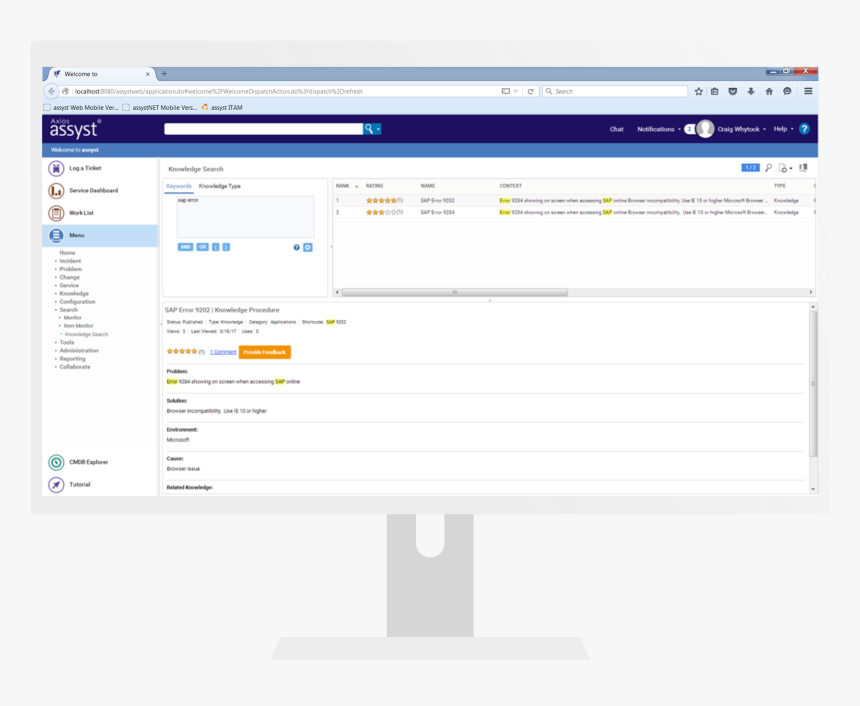The width and height of the screenshot is (860, 706).
Task: Click the browser back arrow
Action: (x=52, y=92)
